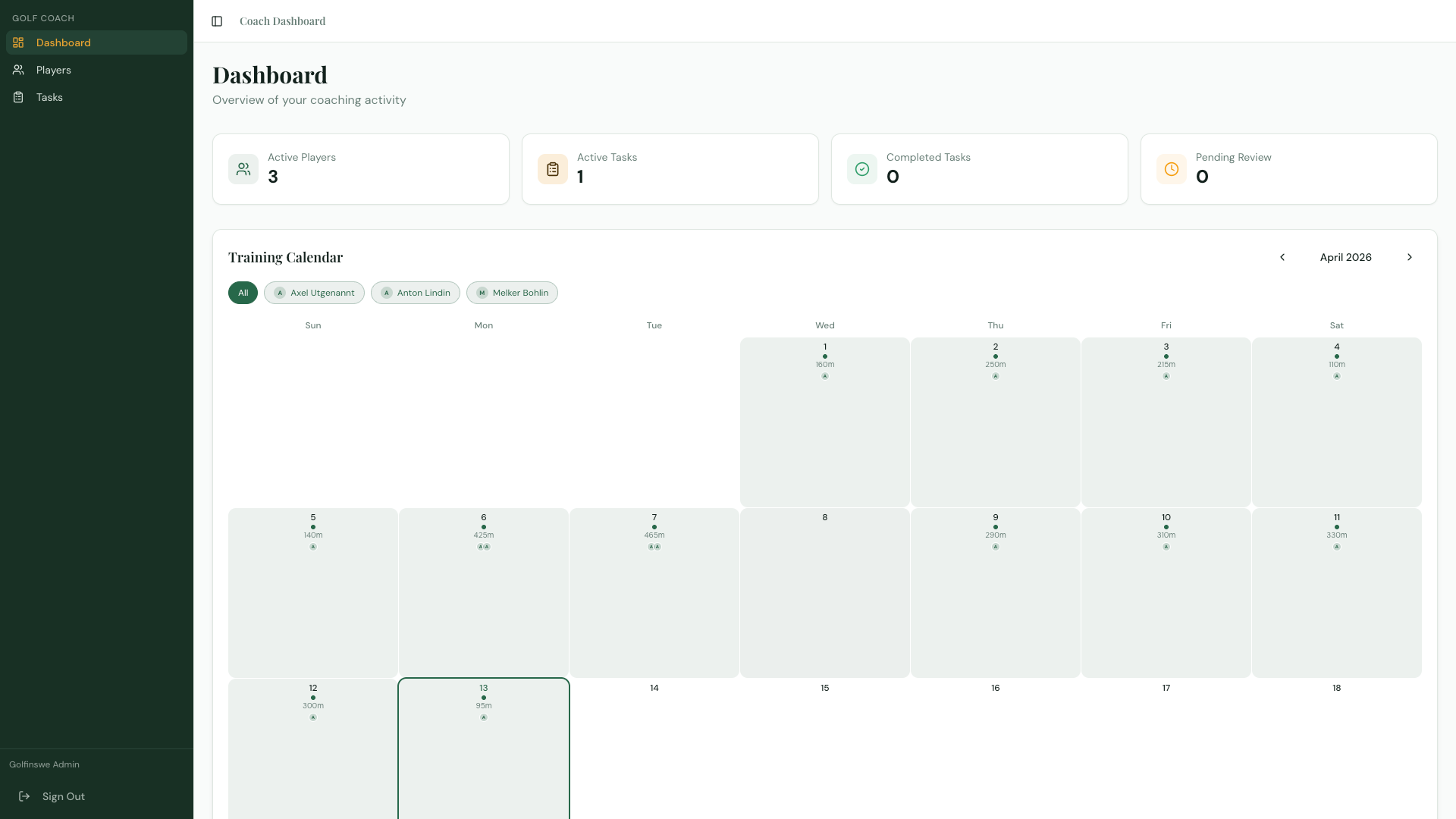Screen dimensions: 1456x819
Task: Go to previous month in calendar
Action: click(1282, 257)
